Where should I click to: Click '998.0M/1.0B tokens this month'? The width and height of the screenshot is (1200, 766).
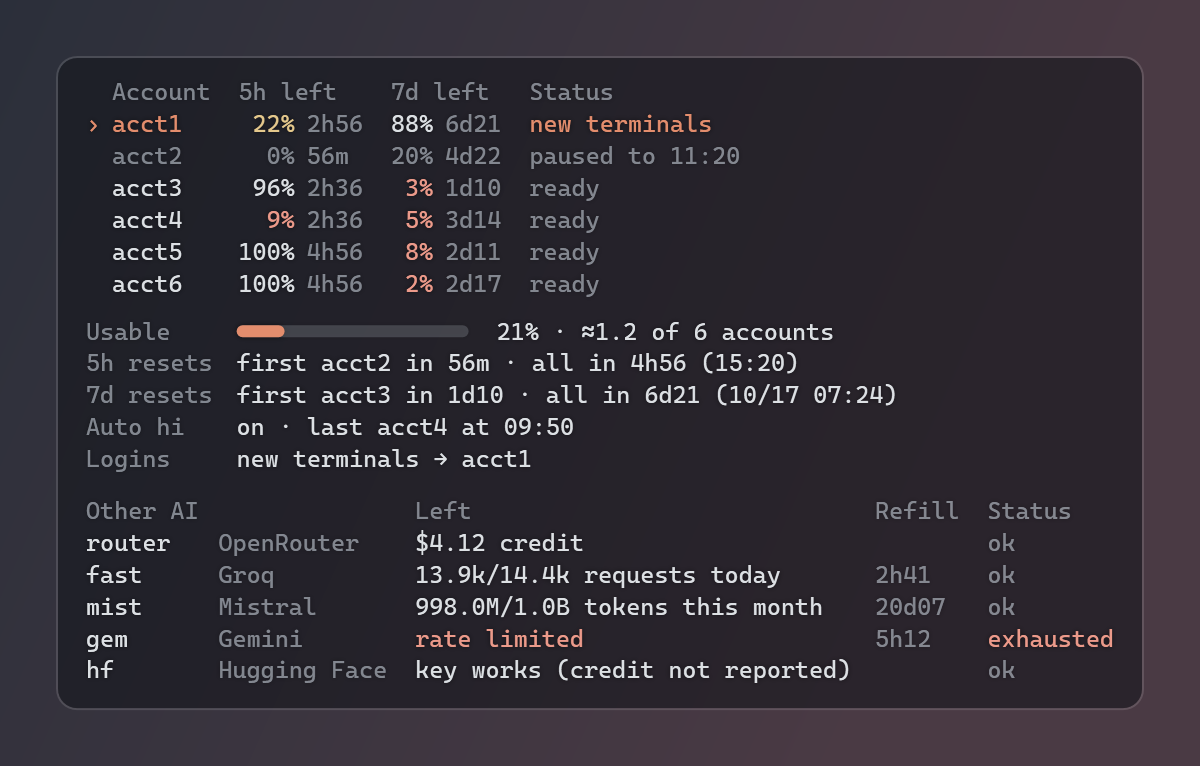pos(619,608)
